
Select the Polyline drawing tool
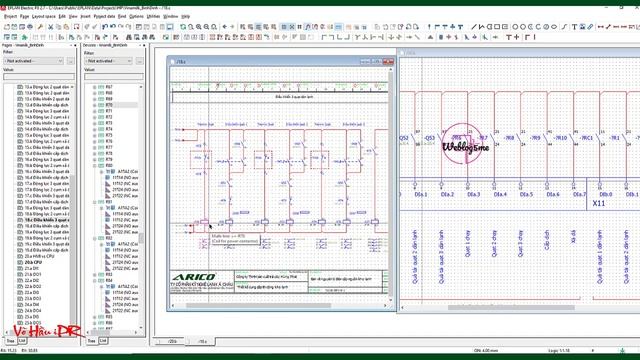(482, 27)
